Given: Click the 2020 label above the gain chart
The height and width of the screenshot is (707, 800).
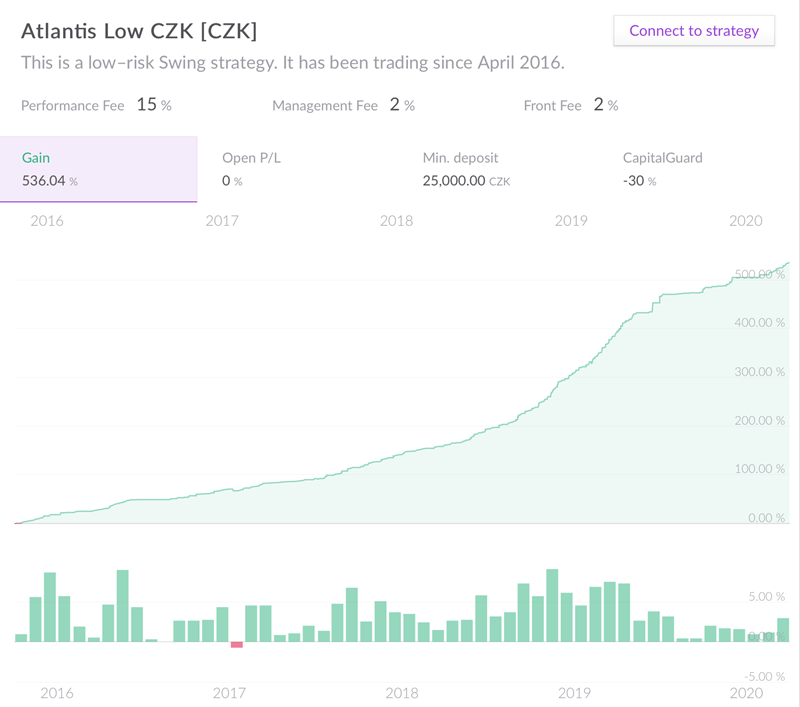Looking at the screenshot, I should [745, 221].
